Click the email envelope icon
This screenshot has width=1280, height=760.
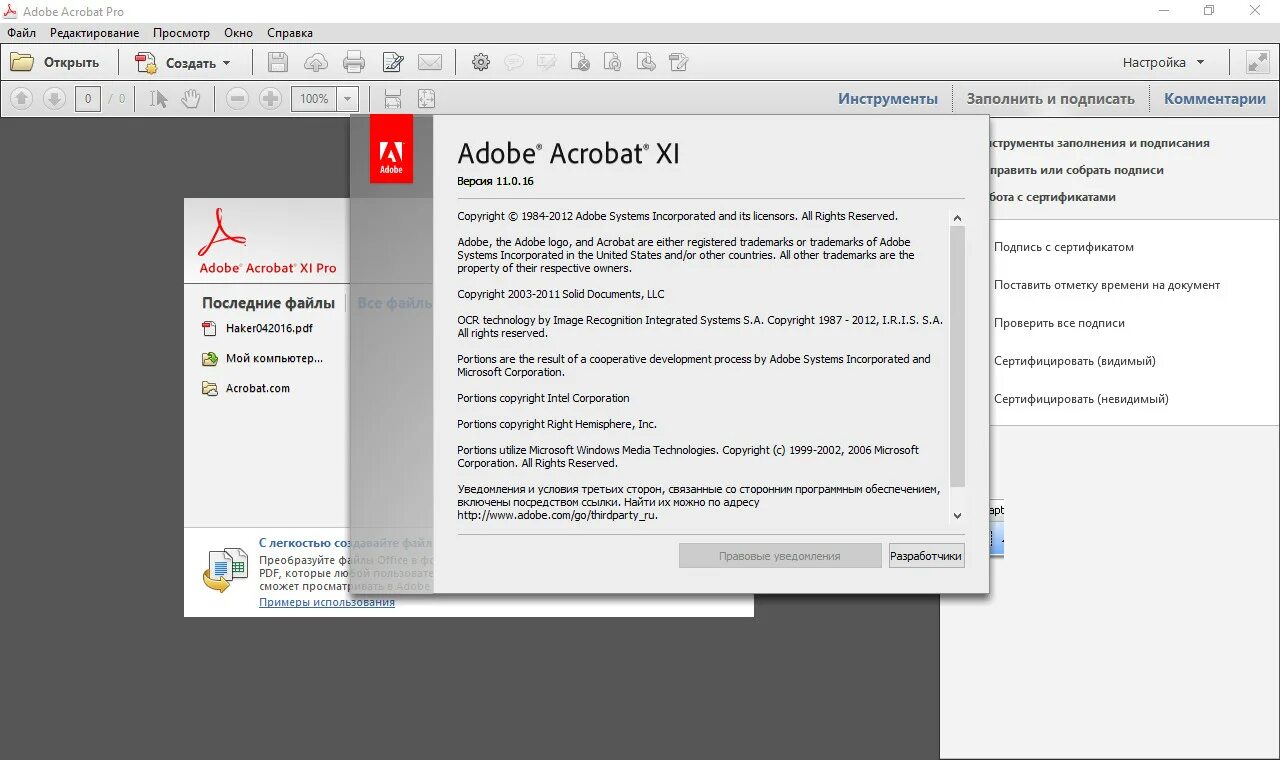pos(430,62)
